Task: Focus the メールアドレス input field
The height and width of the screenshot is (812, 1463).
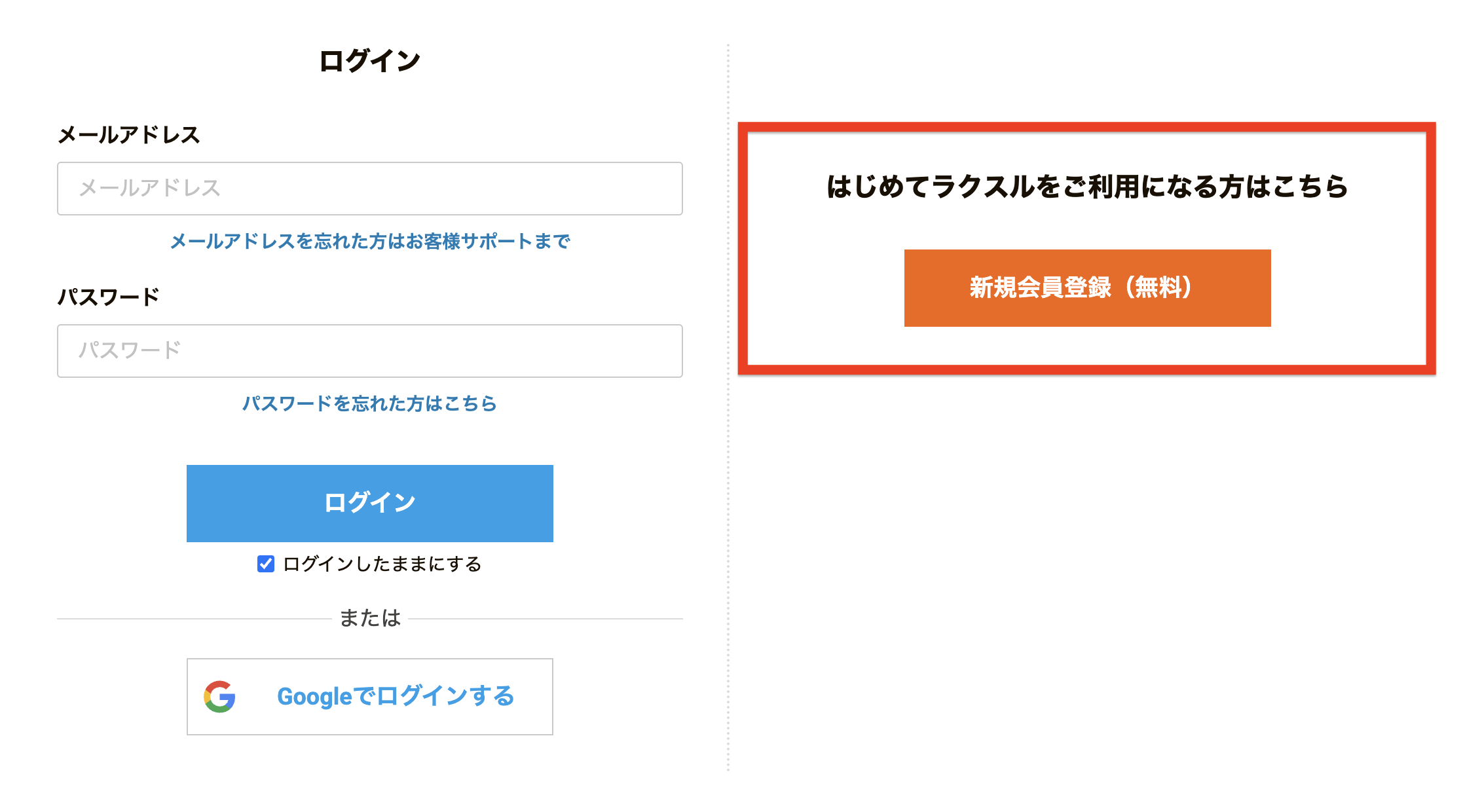Action: click(370, 189)
